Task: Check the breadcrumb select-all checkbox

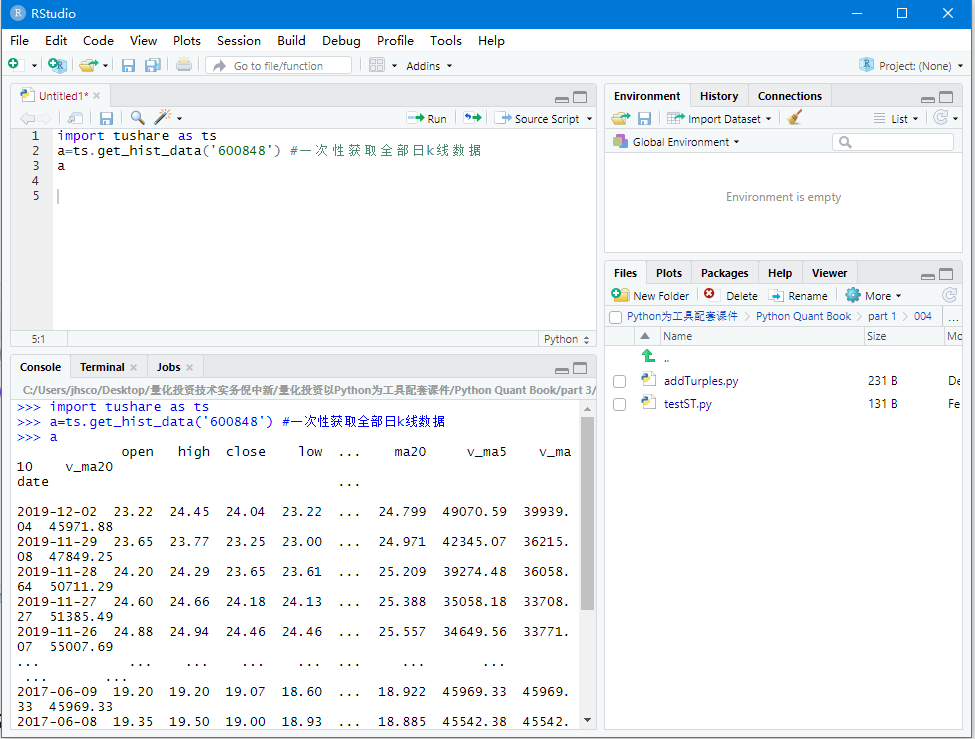Action: point(615,315)
